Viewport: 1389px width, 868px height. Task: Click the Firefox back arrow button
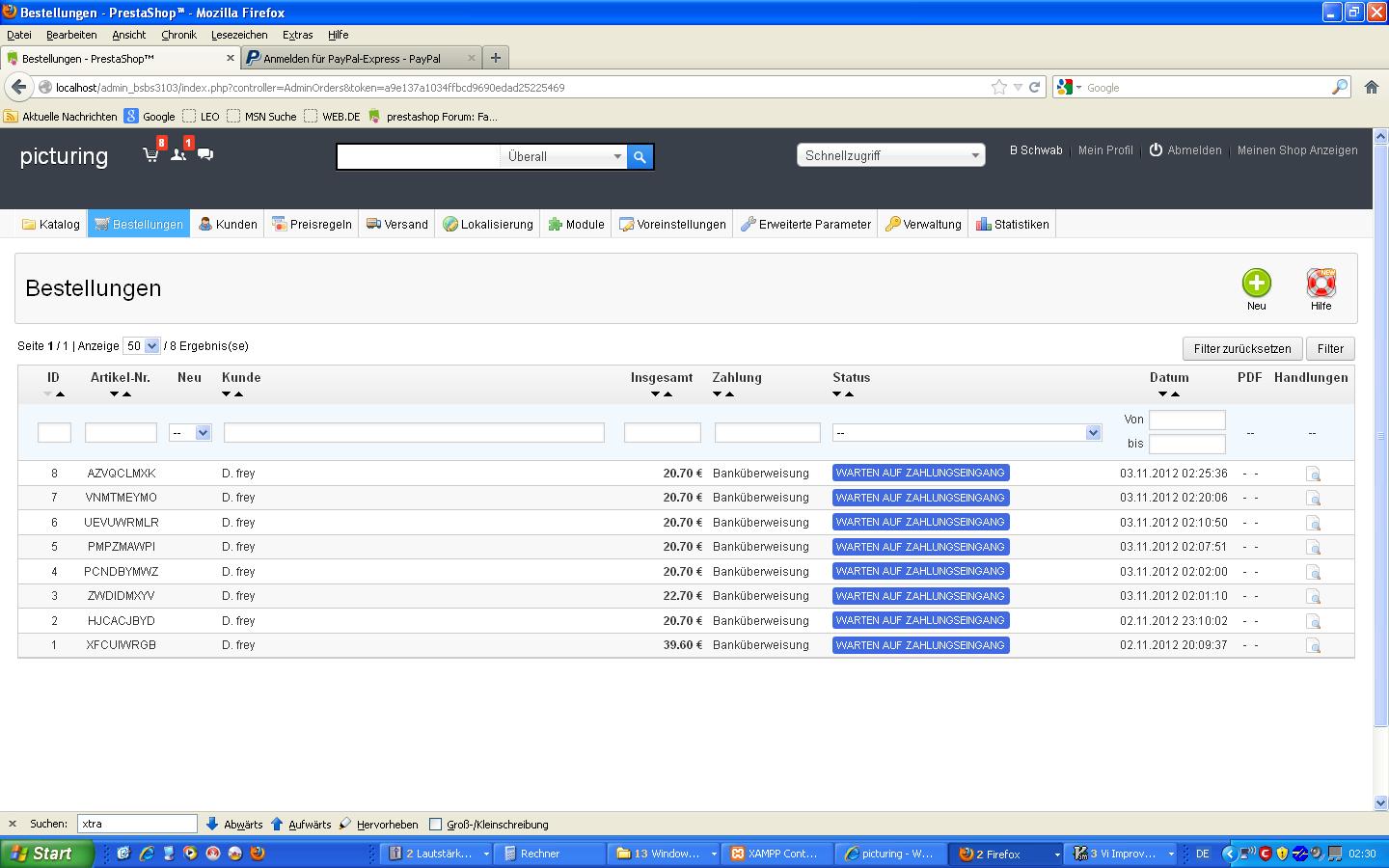[x=18, y=87]
